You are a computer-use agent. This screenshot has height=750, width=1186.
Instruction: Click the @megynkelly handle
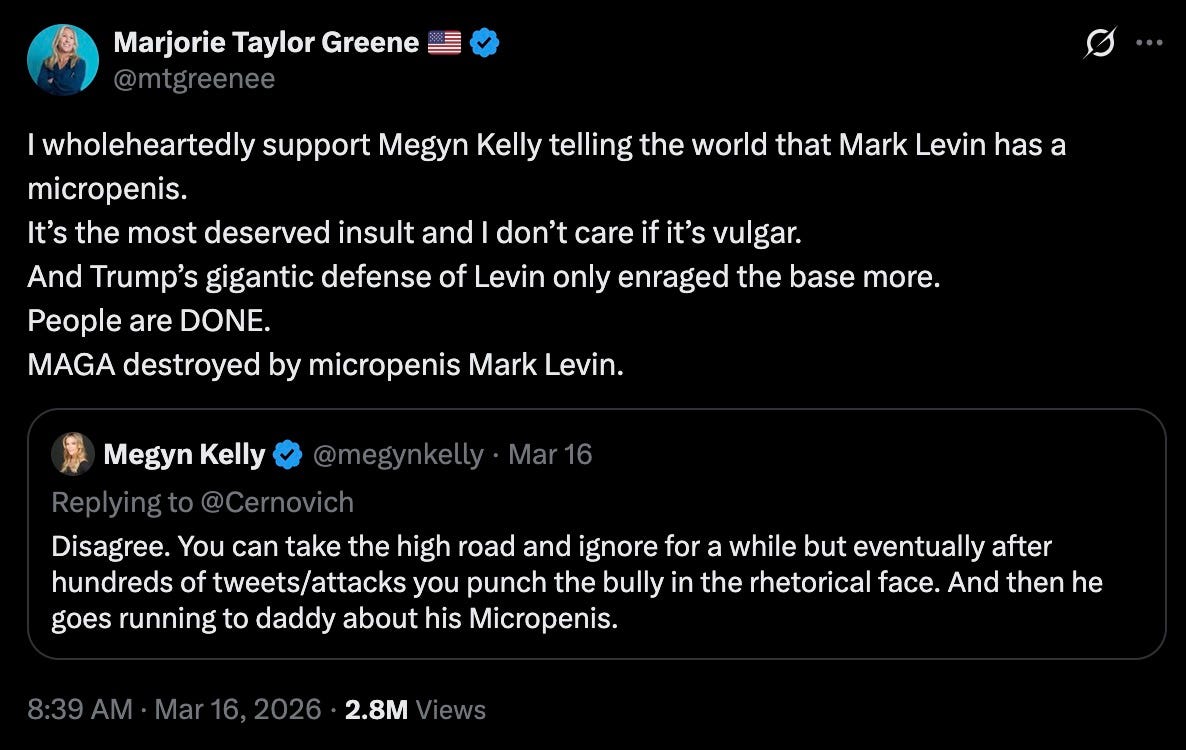tap(398, 455)
